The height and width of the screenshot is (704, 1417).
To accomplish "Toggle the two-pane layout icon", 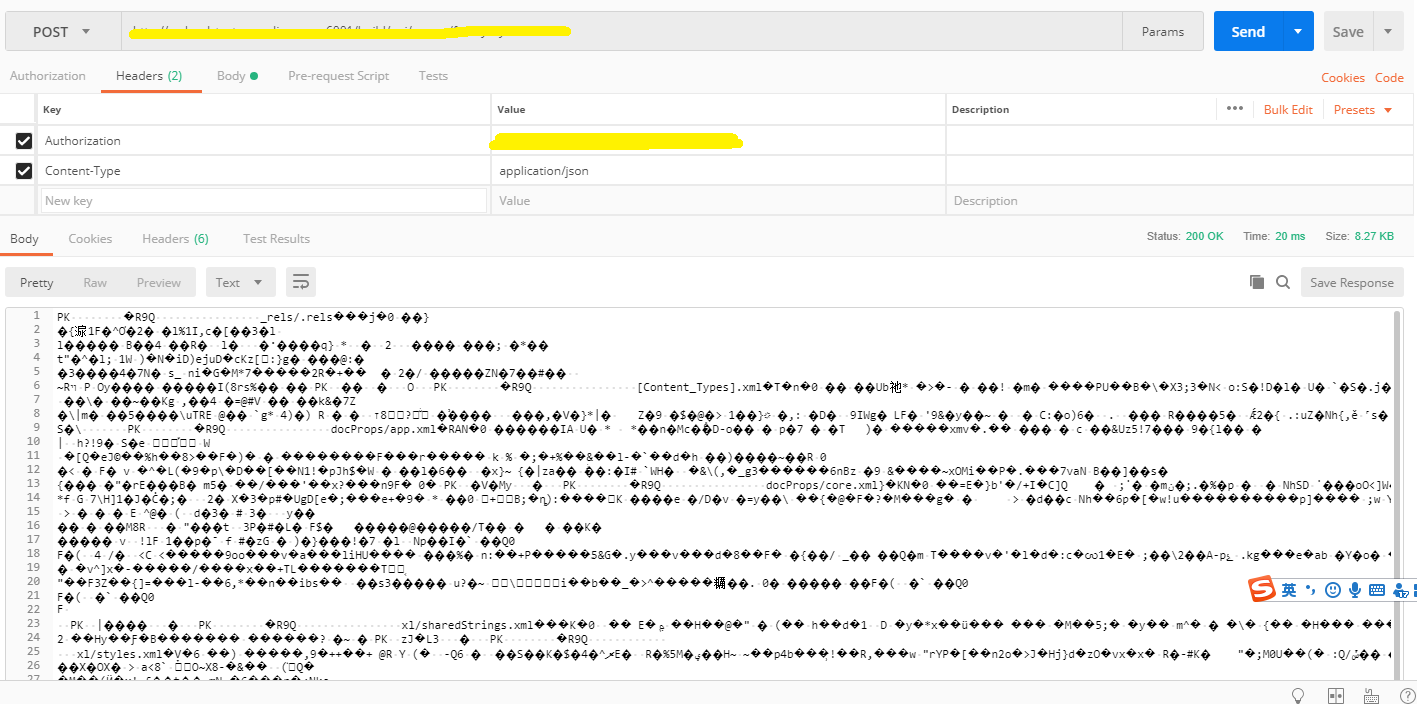I will 1335,695.
